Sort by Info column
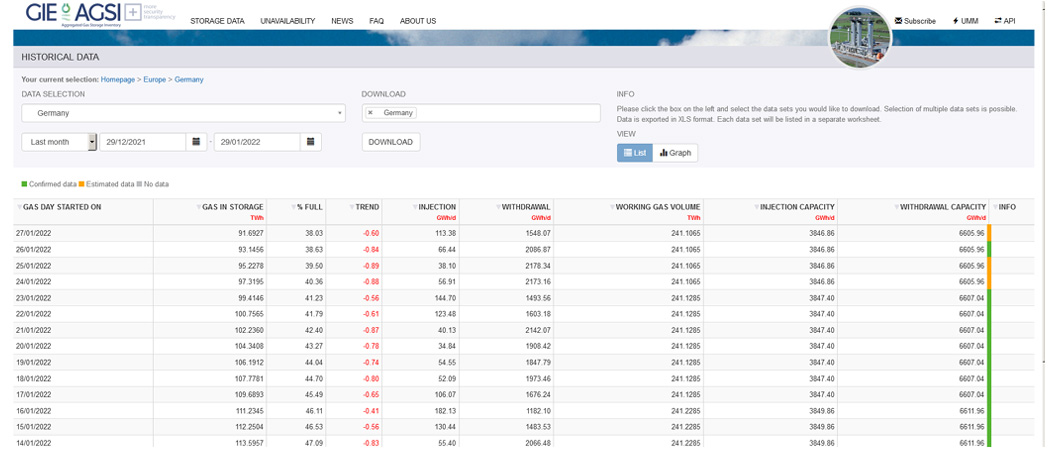This screenshot has height=450, width=1050. (1004, 208)
